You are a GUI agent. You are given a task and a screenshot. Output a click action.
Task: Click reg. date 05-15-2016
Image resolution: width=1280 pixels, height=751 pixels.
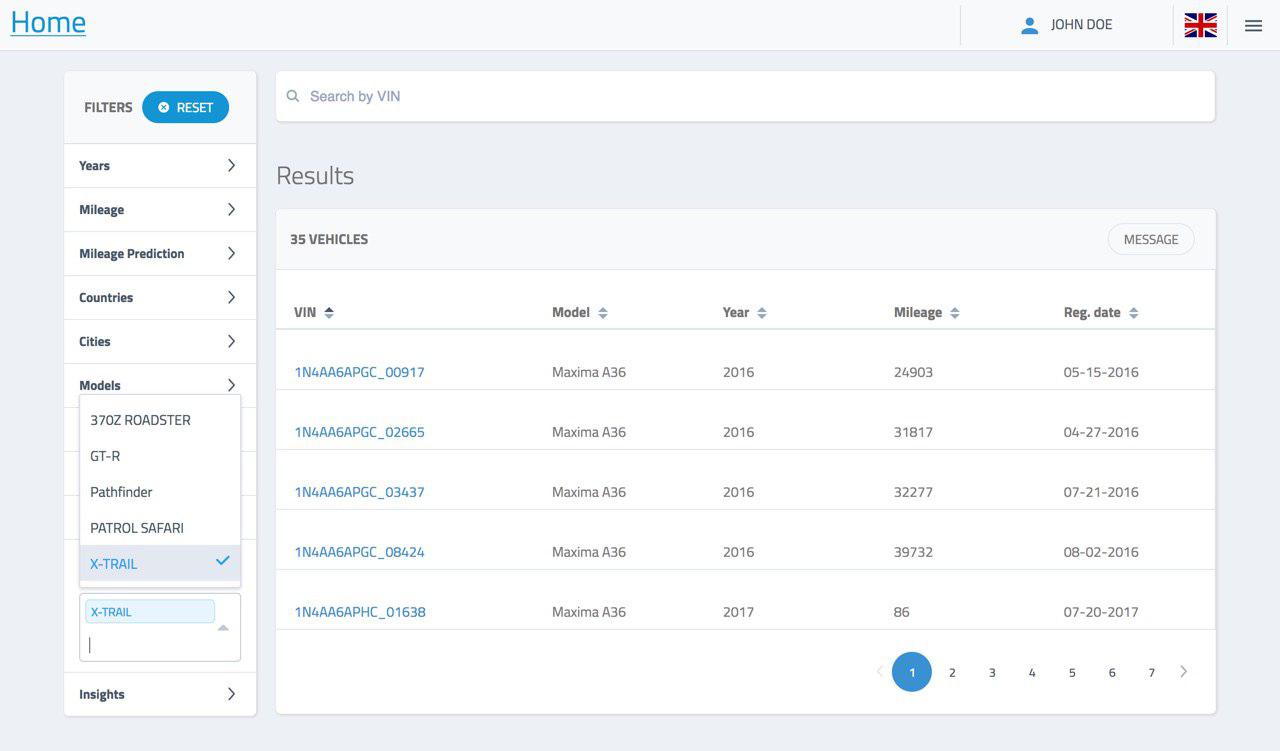click(1101, 372)
